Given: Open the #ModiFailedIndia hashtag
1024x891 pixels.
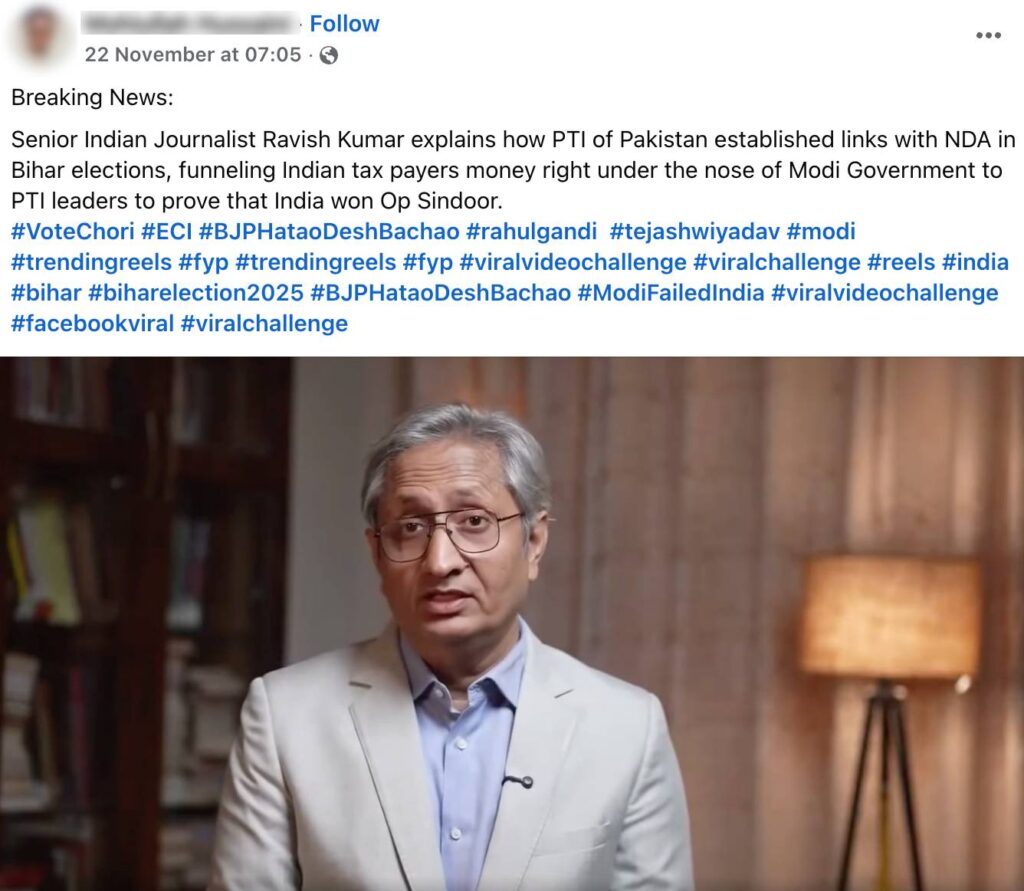Looking at the screenshot, I should (x=671, y=293).
